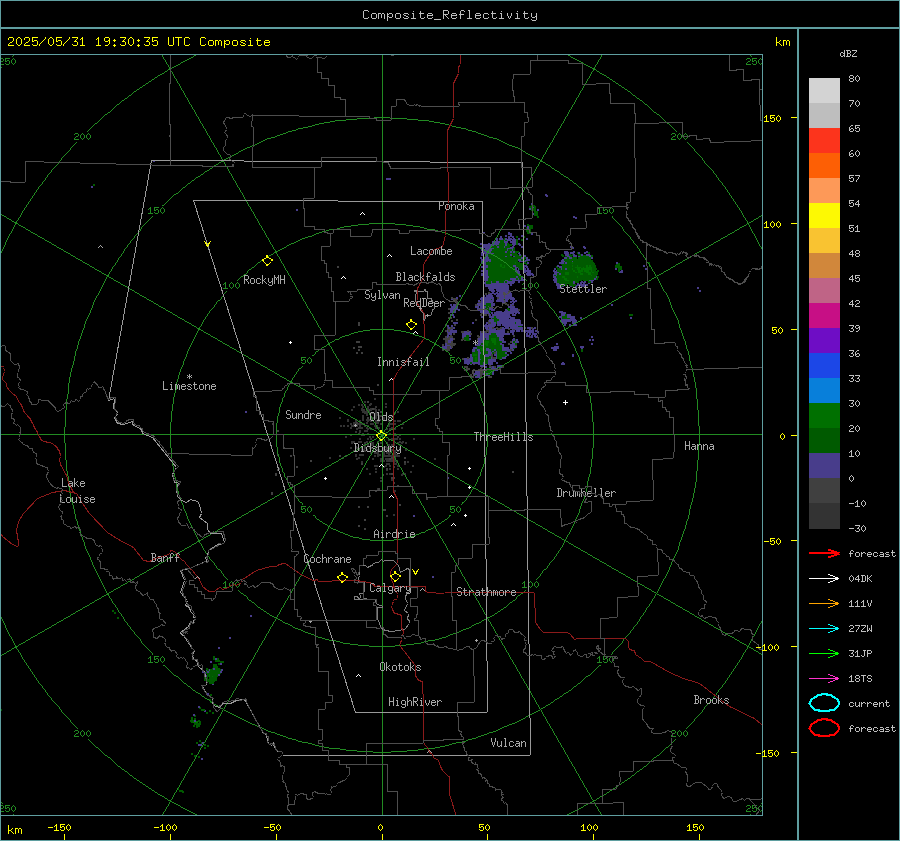Click the Strathmore label

pos(486,592)
